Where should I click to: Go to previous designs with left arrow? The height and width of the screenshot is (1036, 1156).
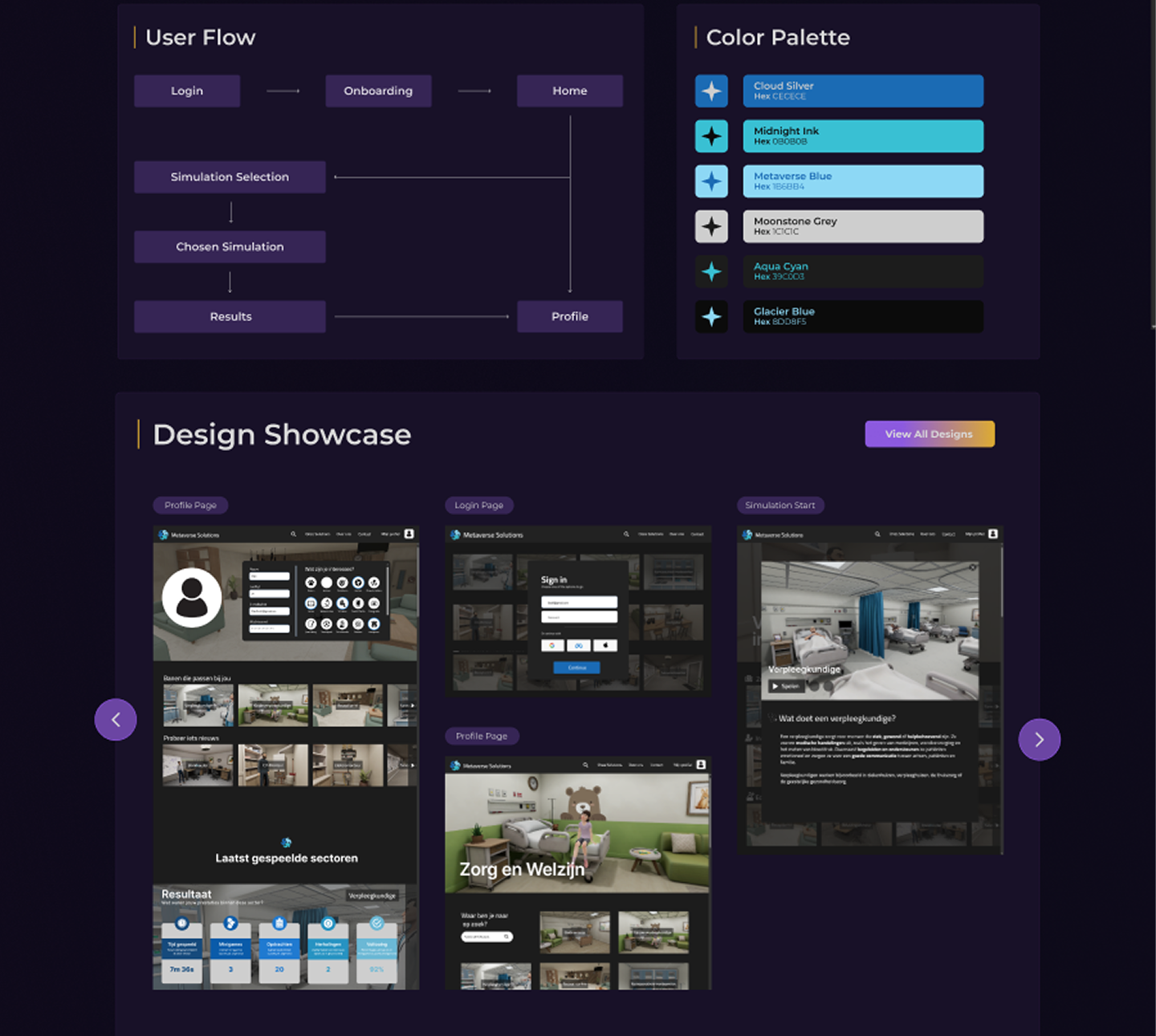click(116, 720)
